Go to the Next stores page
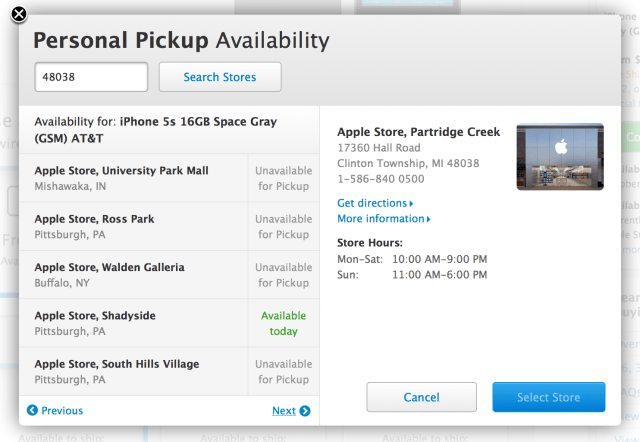The height and width of the screenshot is (442, 640). tap(291, 411)
